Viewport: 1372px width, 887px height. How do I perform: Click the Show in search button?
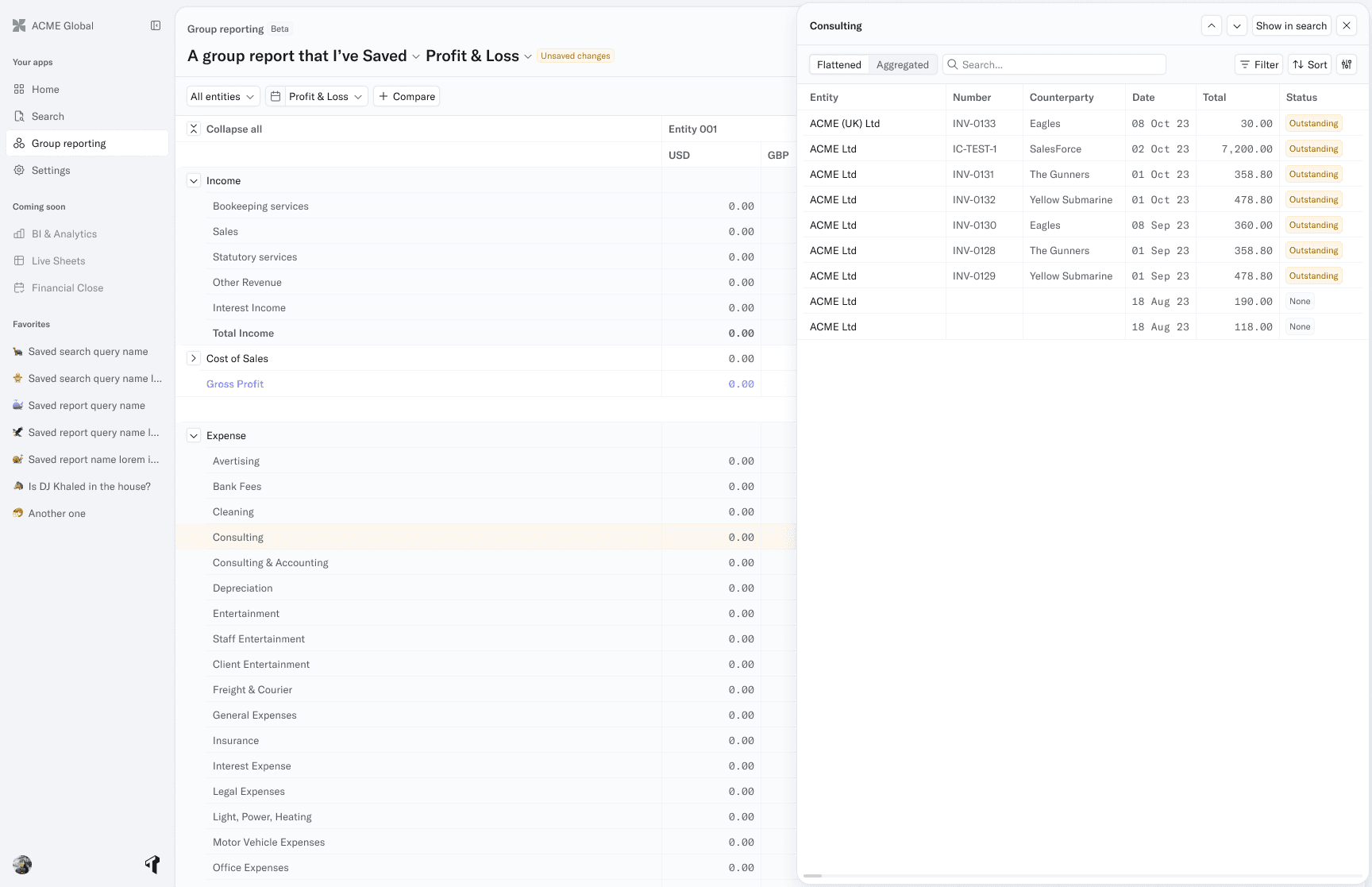point(1291,25)
